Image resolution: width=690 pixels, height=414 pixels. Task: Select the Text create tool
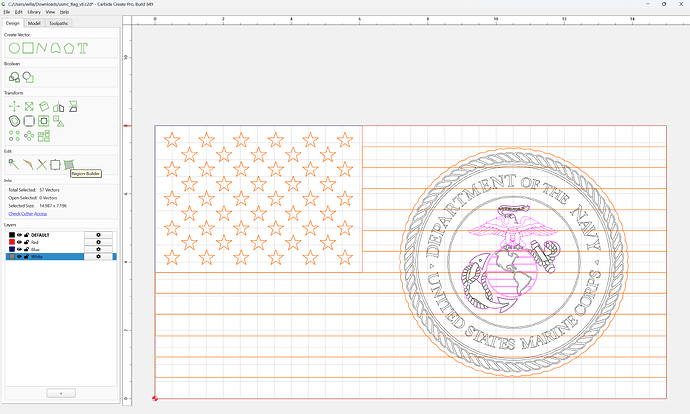(83, 48)
